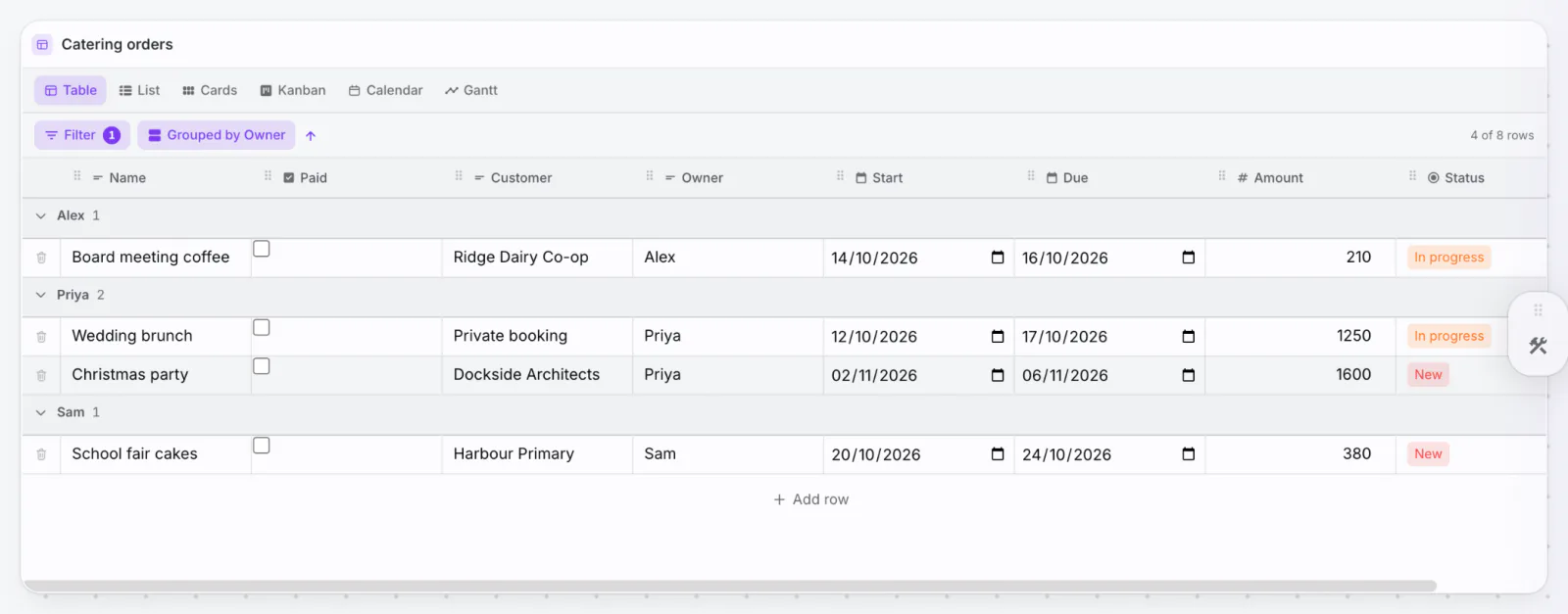The width and height of the screenshot is (1568, 614).
Task: Open date picker for Due 24/10/2026
Action: (x=1189, y=454)
